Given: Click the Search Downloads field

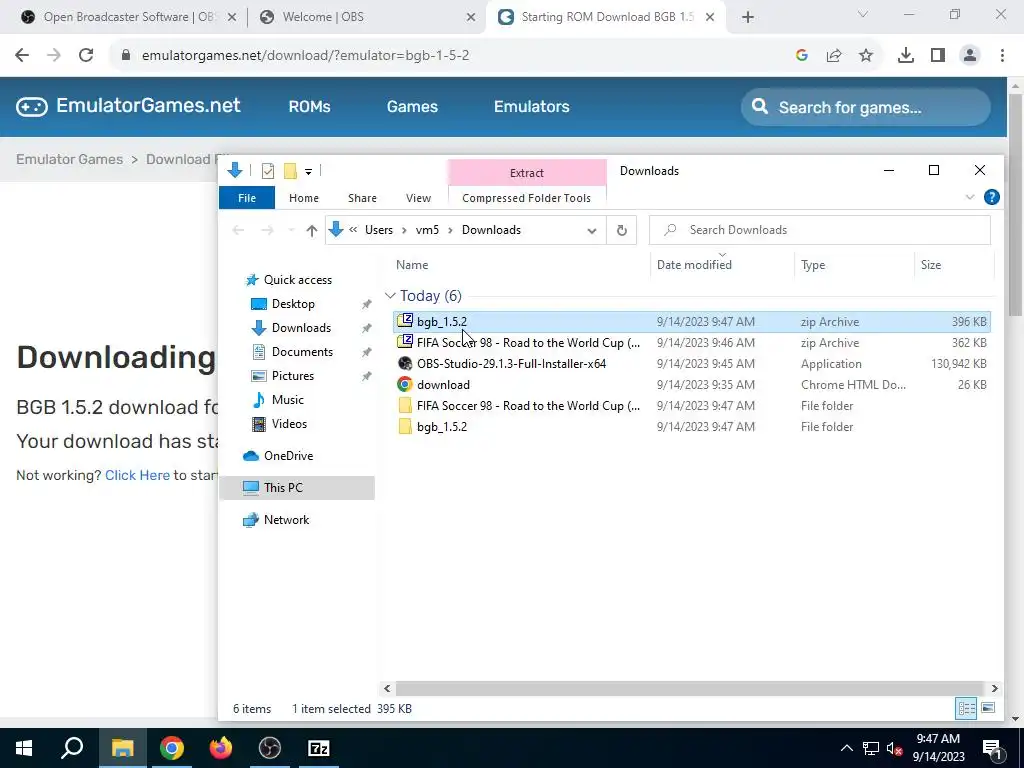Looking at the screenshot, I should coord(820,230).
